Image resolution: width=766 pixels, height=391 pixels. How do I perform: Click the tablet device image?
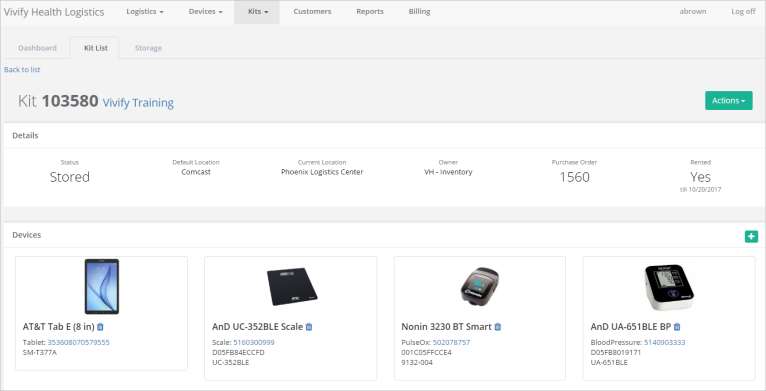(x=102, y=286)
